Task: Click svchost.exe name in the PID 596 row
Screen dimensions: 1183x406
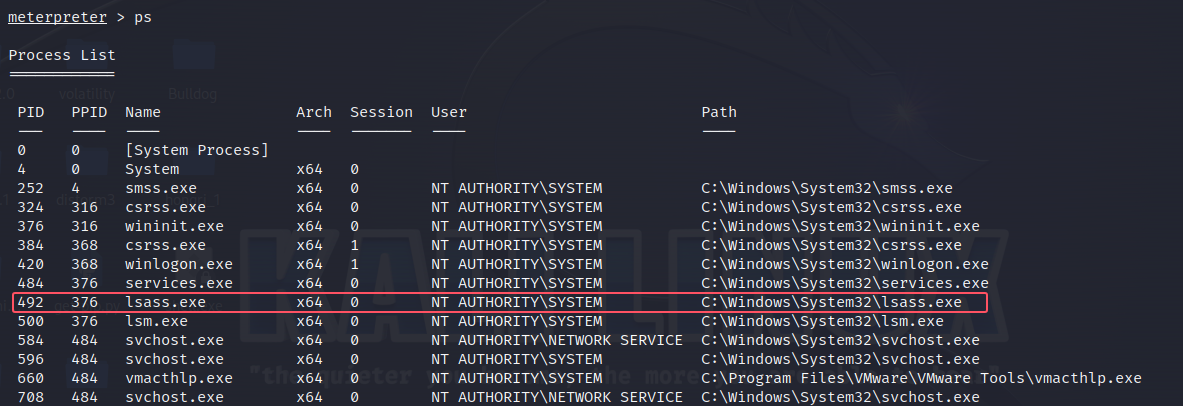Action: pos(174,359)
